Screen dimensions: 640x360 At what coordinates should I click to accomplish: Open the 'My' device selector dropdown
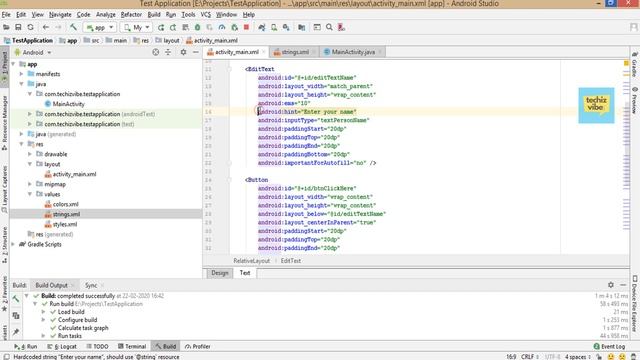[x=137, y=27]
